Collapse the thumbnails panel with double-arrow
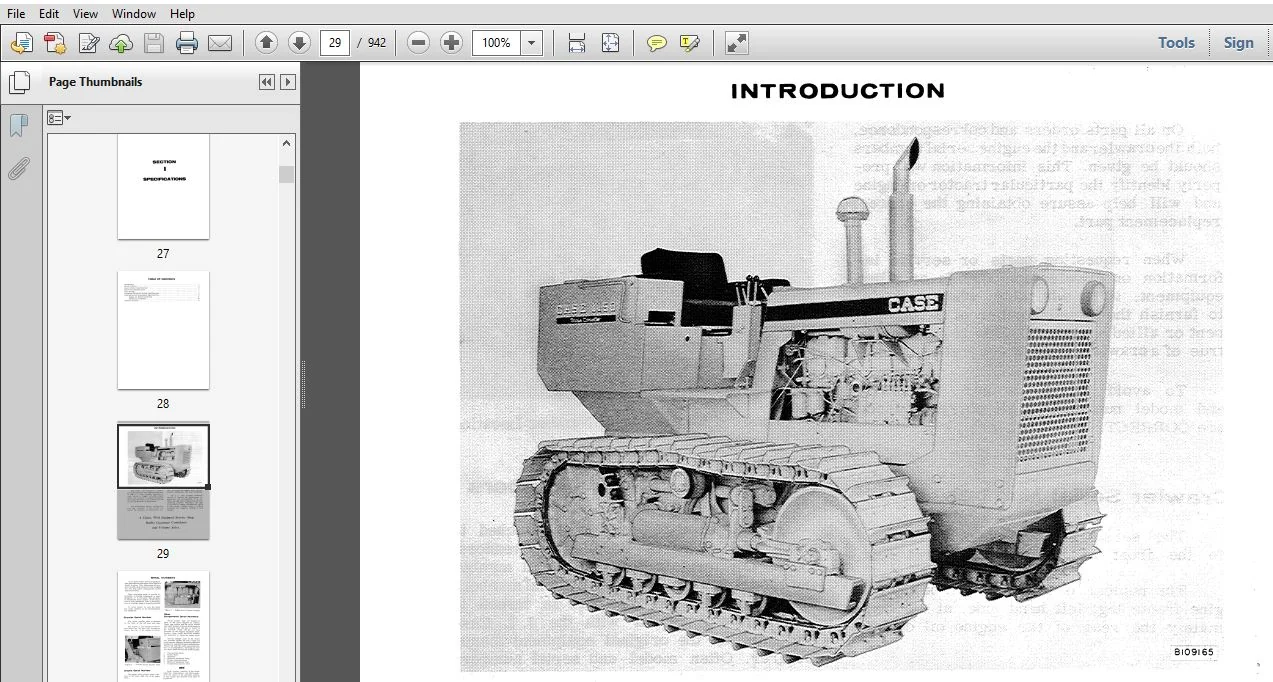This screenshot has height=682, width=1273. click(267, 82)
